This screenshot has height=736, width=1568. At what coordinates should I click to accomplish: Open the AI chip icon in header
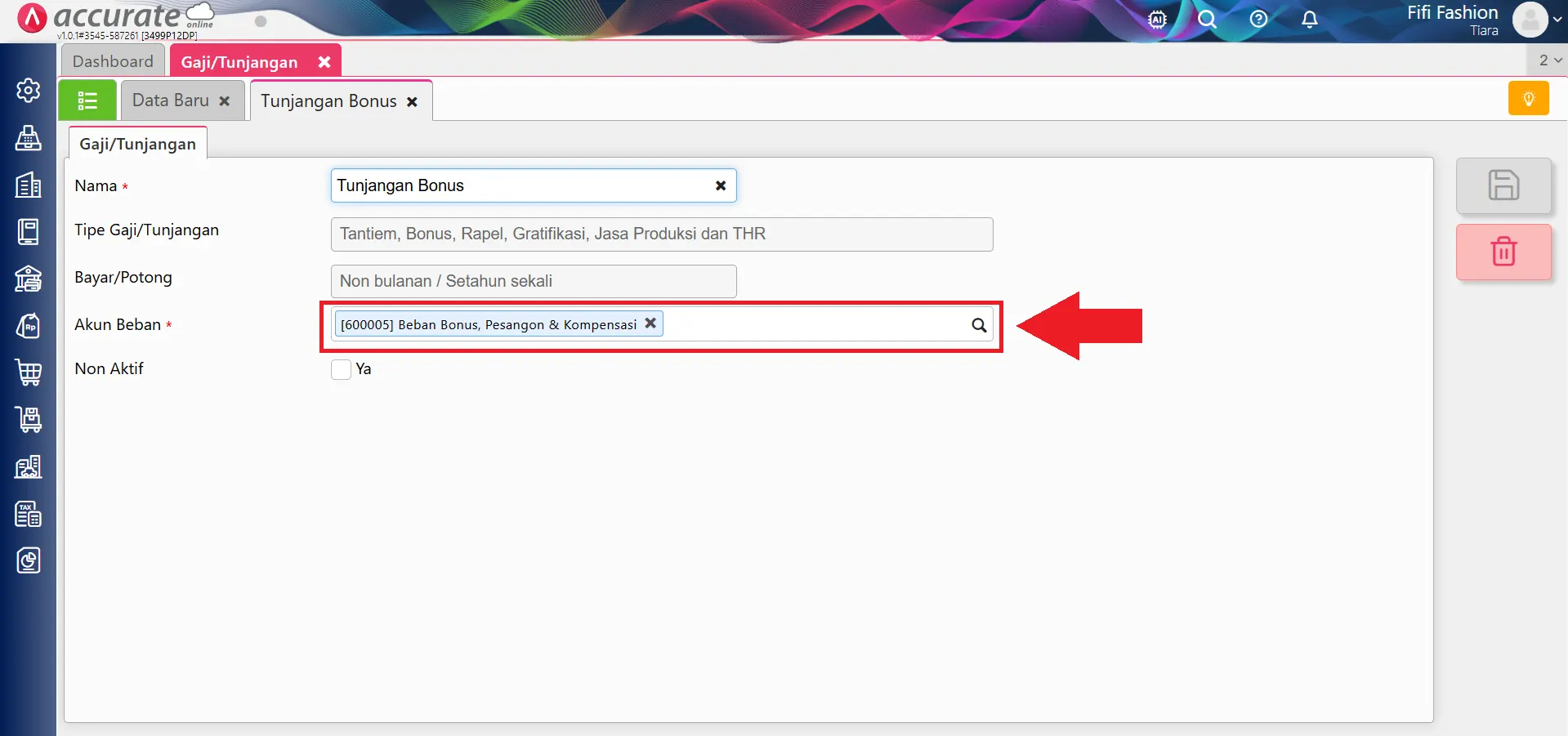pos(1157,20)
